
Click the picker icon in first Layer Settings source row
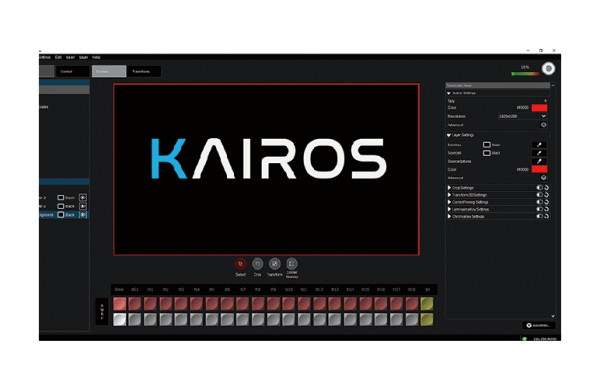pos(539,145)
